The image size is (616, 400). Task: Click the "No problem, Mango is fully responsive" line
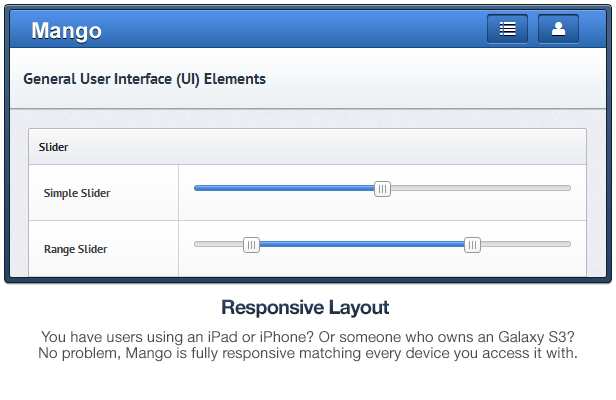pyautogui.click(x=308, y=355)
